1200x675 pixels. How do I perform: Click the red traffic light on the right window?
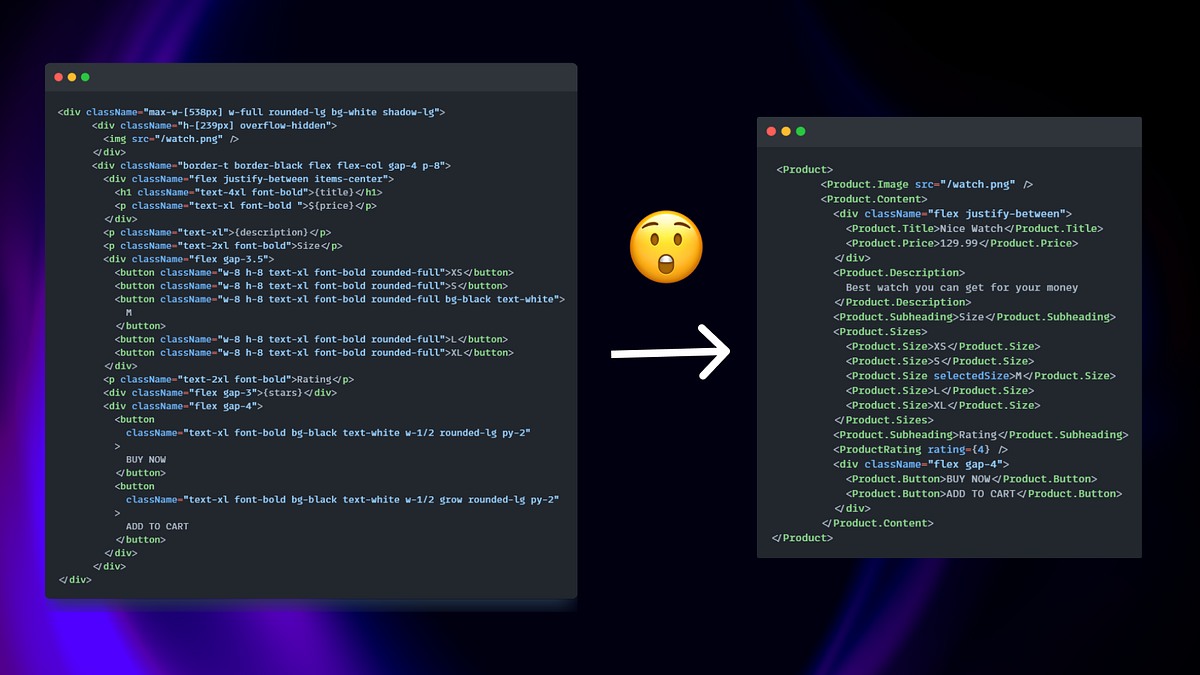click(x=771, y=131)
